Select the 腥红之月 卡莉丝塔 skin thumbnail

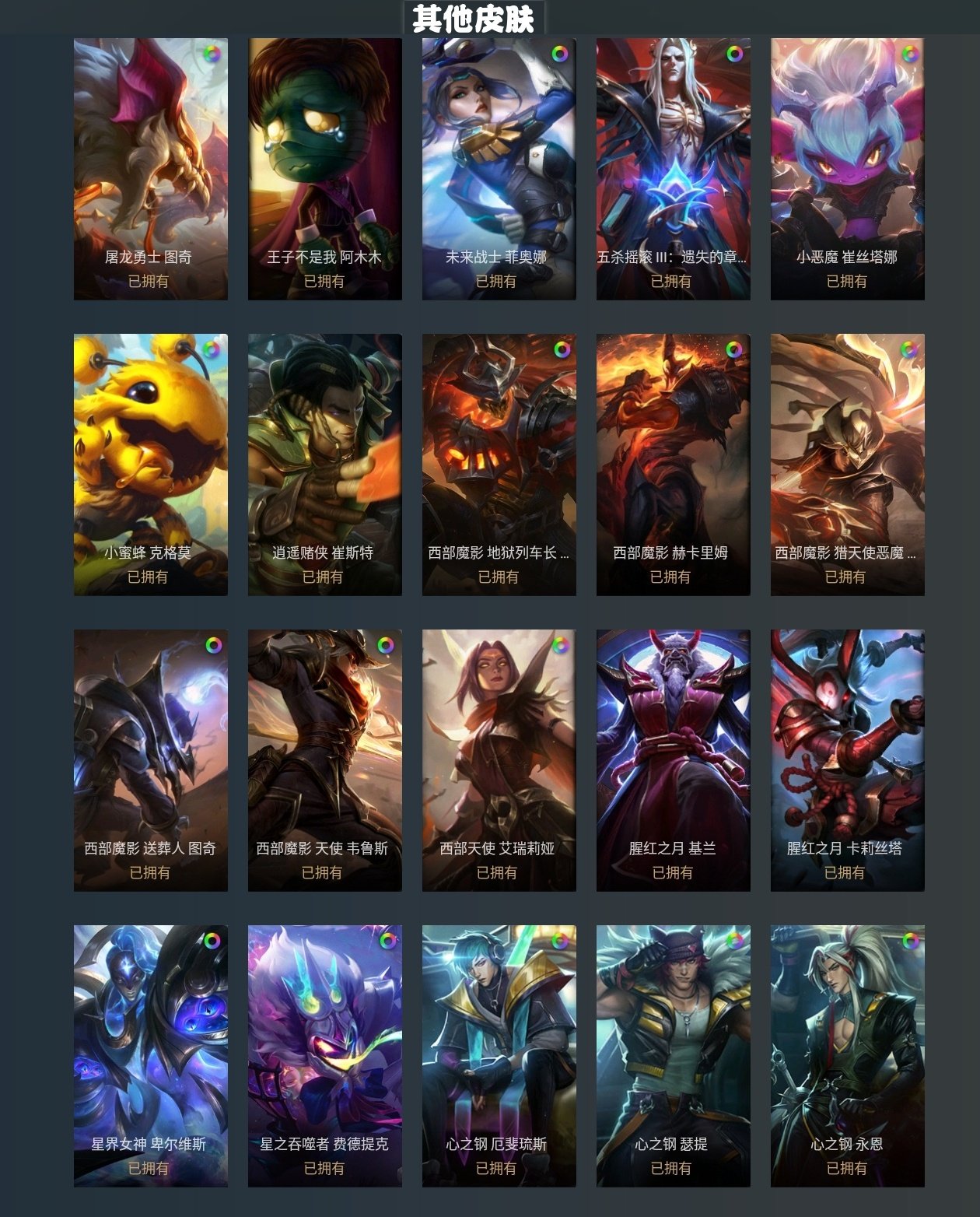tap(848, 760)
